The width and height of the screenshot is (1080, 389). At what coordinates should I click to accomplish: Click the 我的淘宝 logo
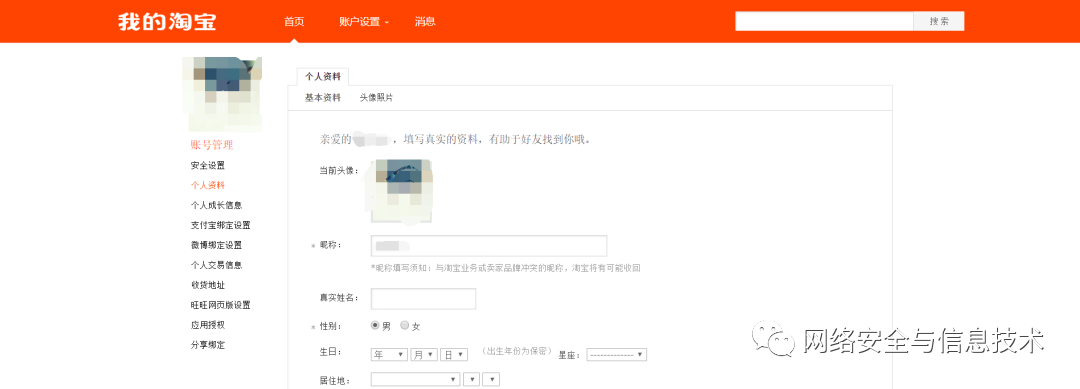(x=167, y=21)
